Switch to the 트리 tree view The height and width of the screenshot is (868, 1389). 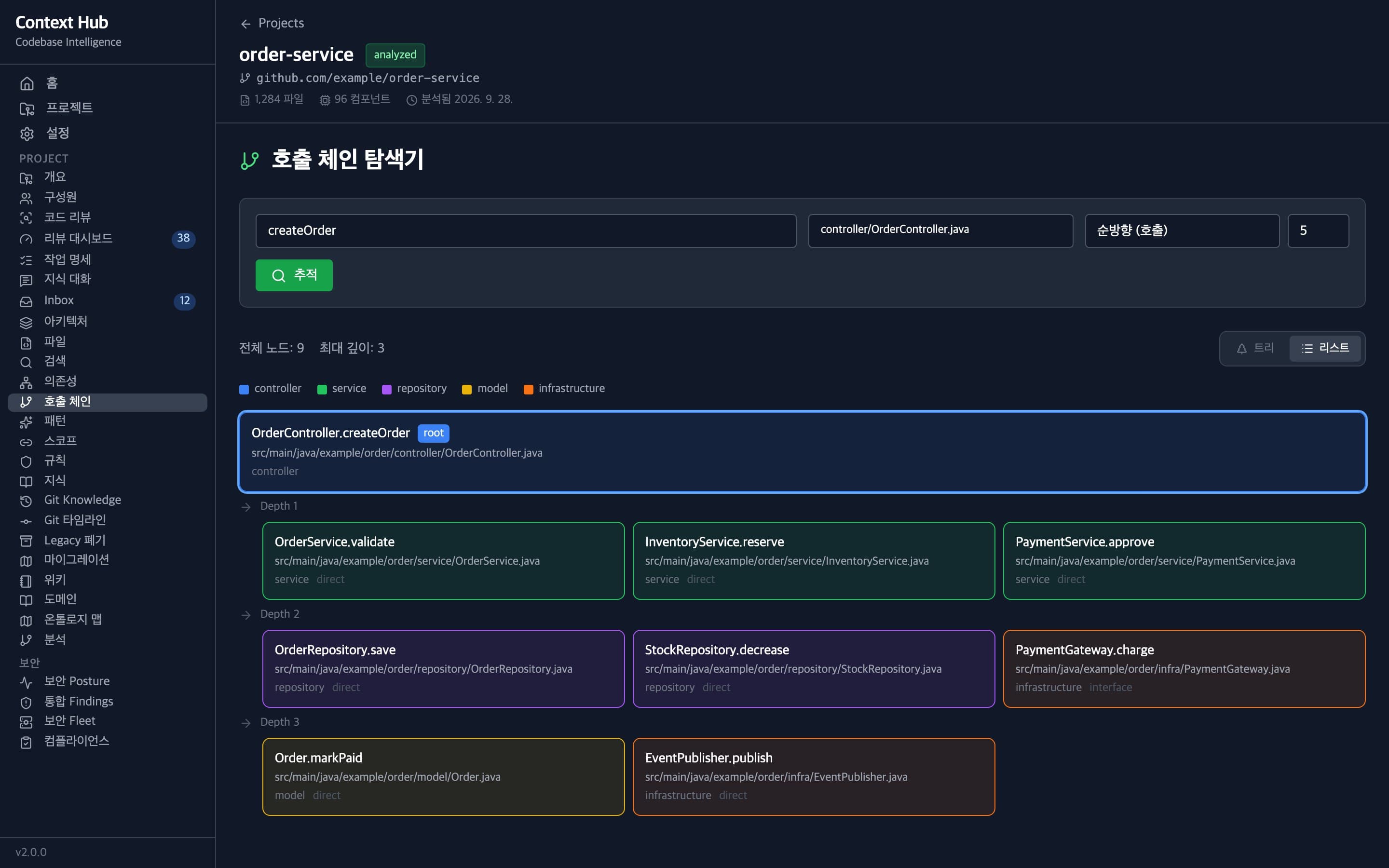pos(1255,349)
